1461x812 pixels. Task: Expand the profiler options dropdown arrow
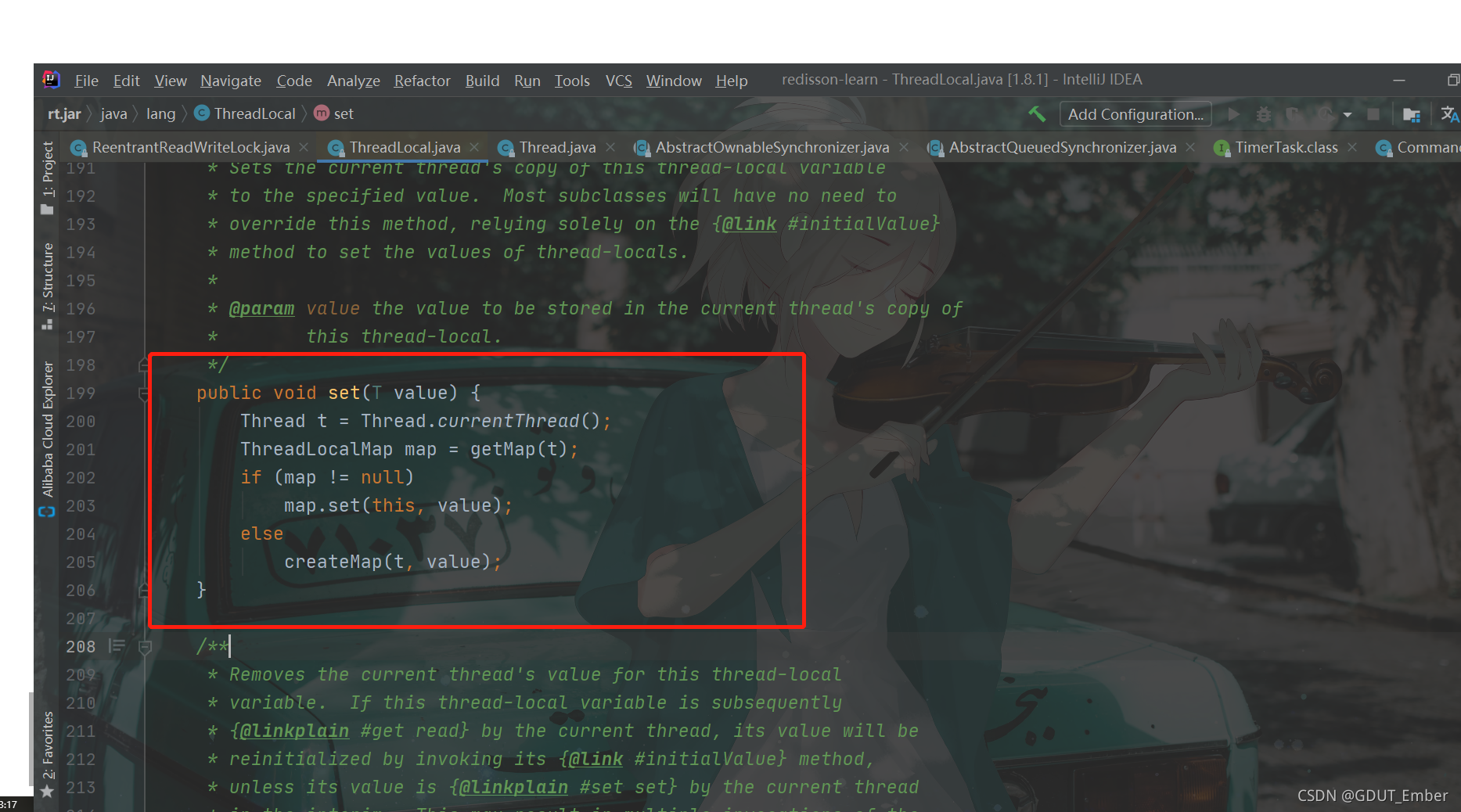[1348, 115]
